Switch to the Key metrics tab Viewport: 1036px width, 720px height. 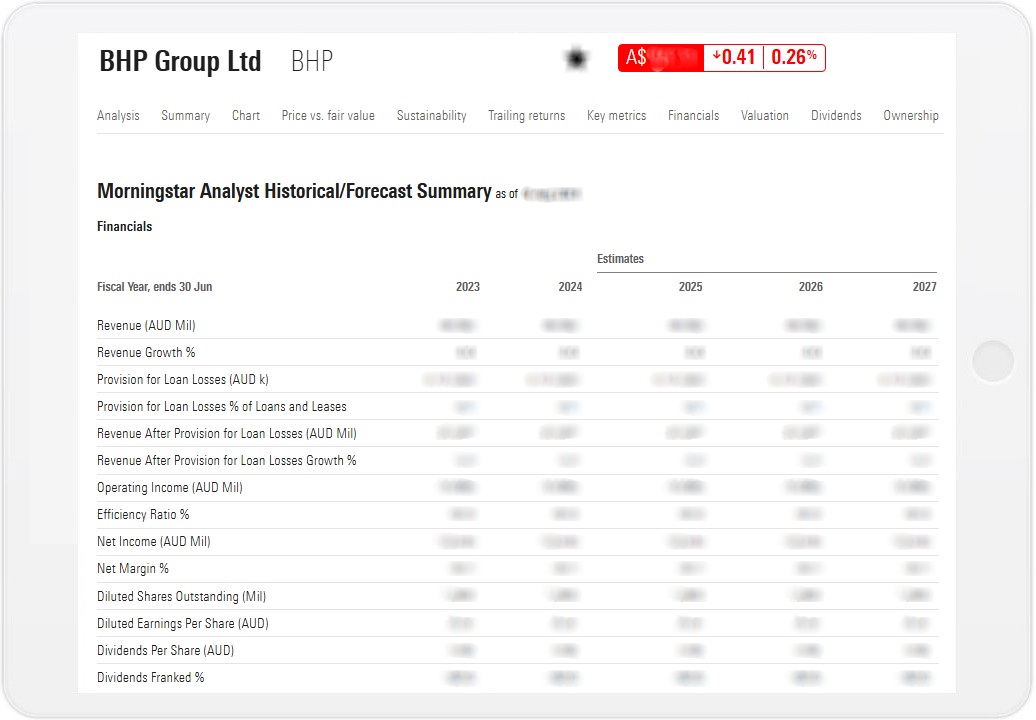pos(616,115)
